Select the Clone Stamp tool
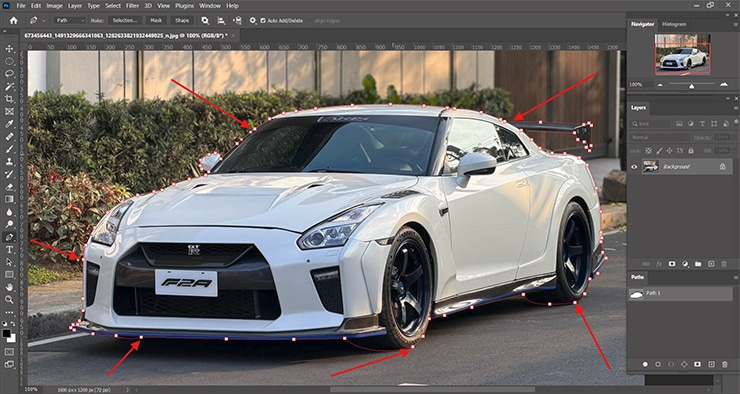Screen dimensions: 740x394 pyautogui.click(x=9, y=161)
